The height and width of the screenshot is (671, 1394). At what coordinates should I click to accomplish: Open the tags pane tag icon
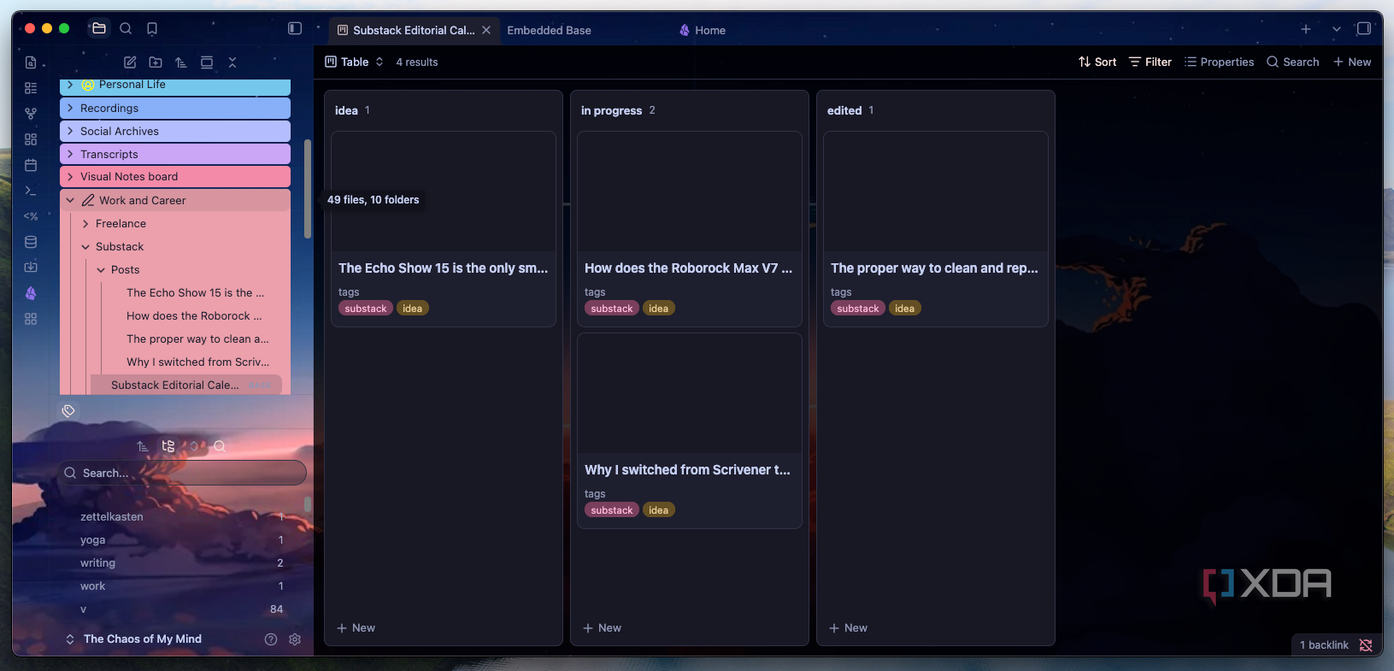pyautogui.click(x=68, y=411)
